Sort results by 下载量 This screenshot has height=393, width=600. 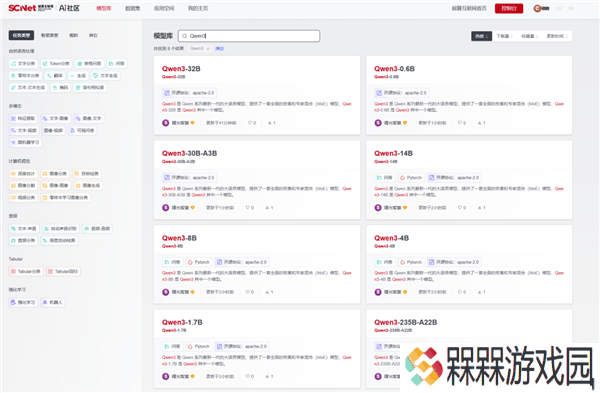pyautogui.click(x=504, y=36)
